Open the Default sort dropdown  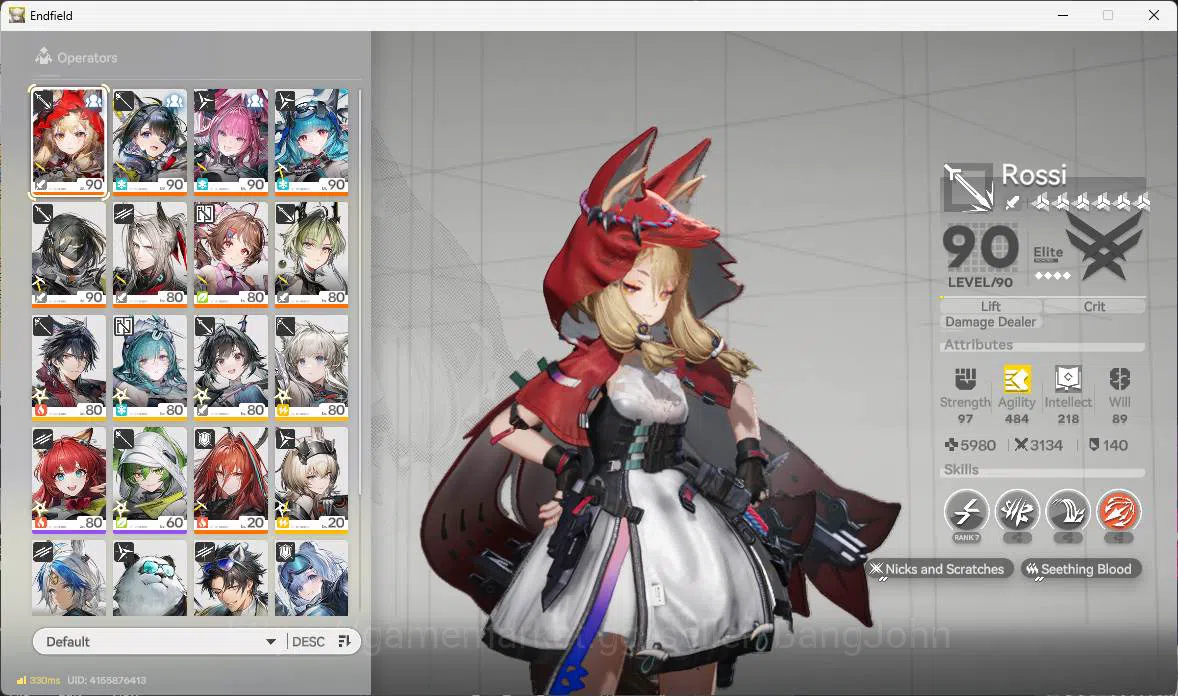160,641
